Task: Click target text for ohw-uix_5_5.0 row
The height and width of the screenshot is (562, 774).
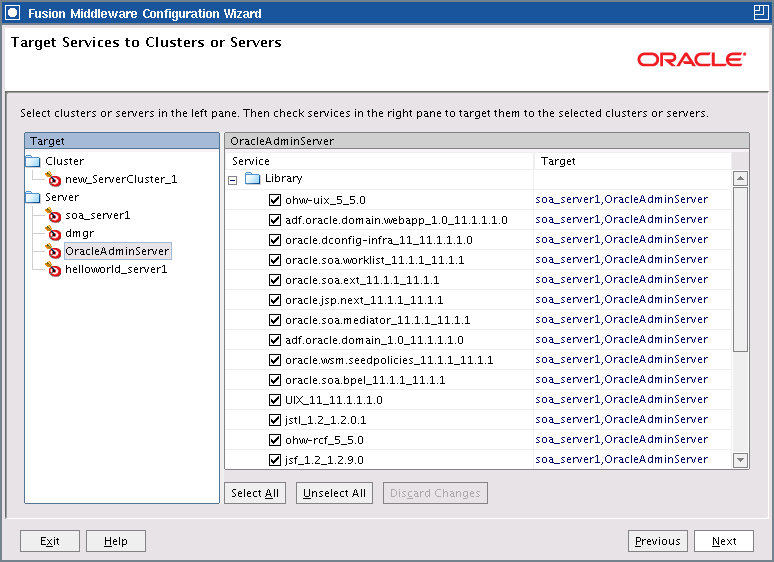Action: 621,199
